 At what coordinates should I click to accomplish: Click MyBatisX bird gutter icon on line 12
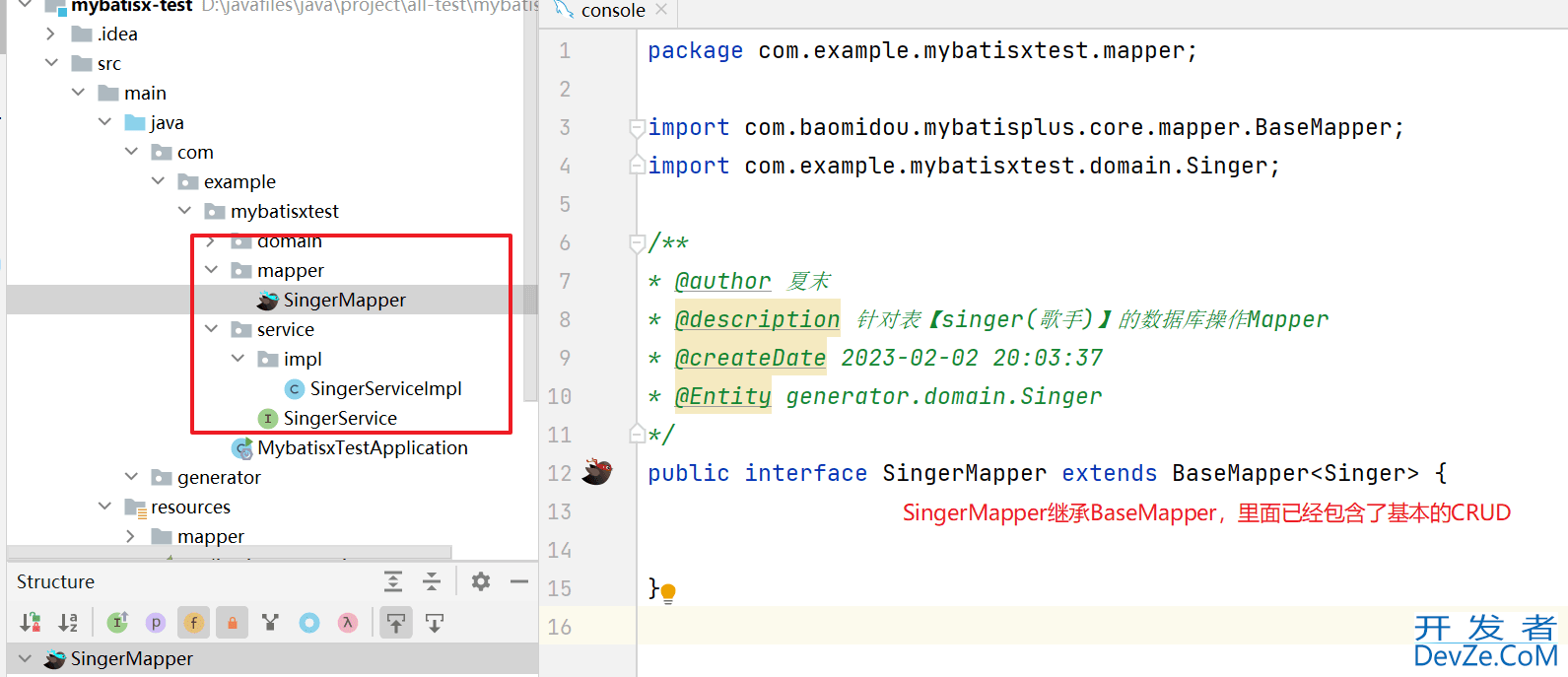(x=596, y=472)
